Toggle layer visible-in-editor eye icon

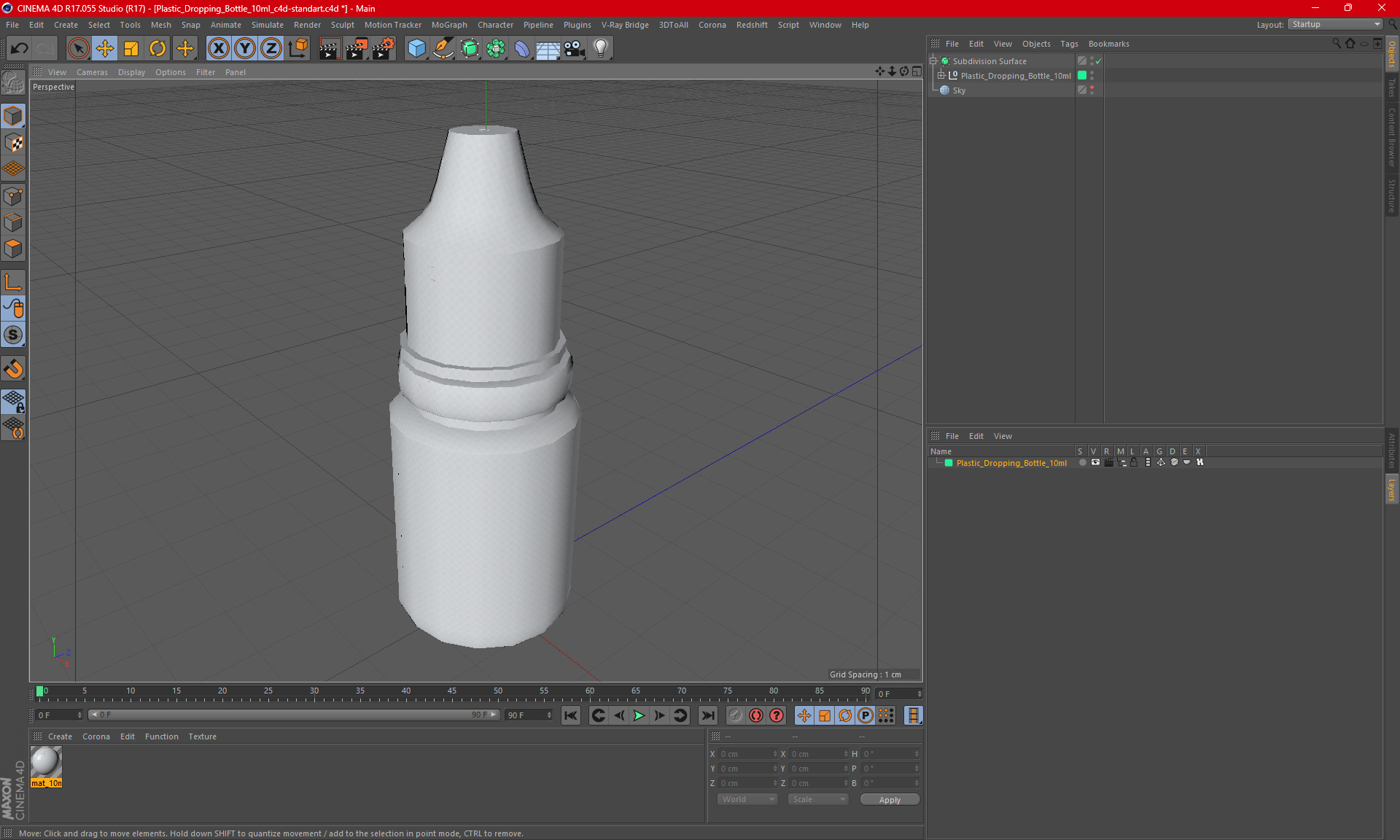point(1095,462)
